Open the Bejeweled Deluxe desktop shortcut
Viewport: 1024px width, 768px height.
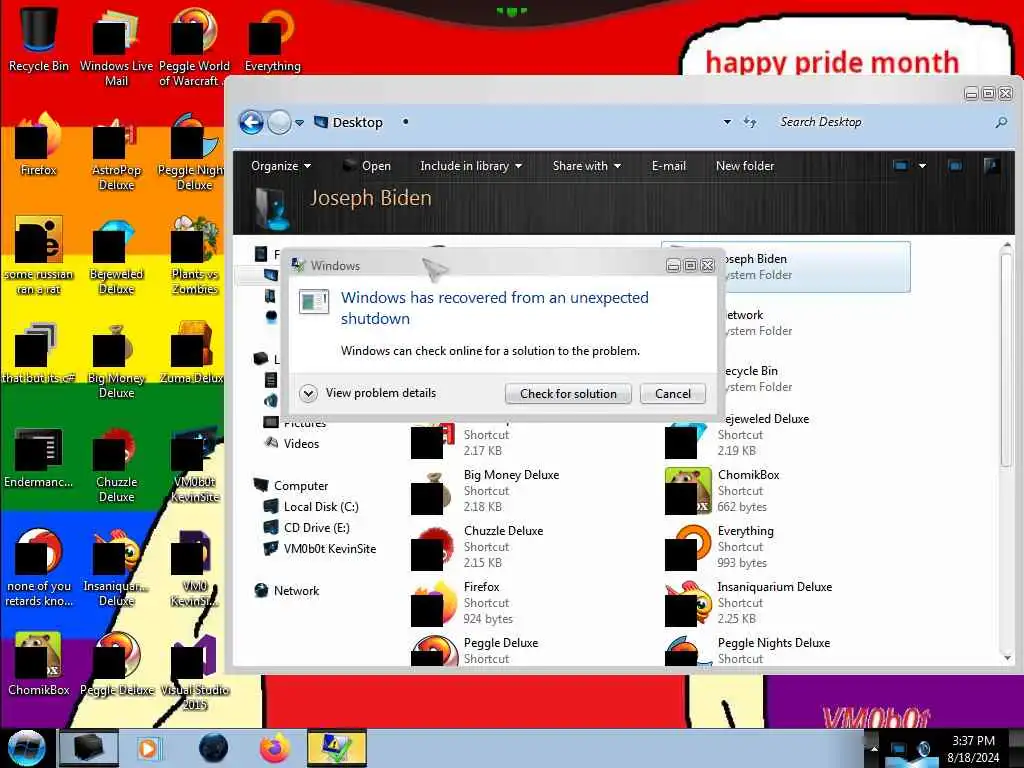point(116,255)
